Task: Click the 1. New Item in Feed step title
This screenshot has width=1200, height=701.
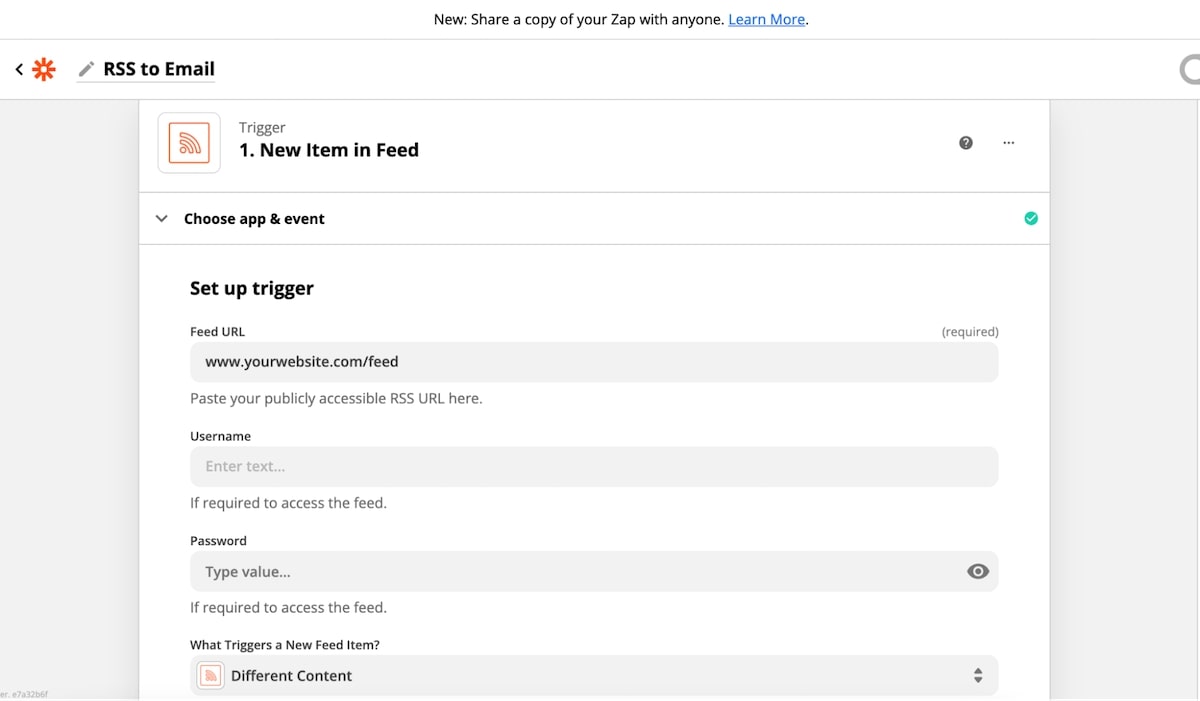Action: 328,150
